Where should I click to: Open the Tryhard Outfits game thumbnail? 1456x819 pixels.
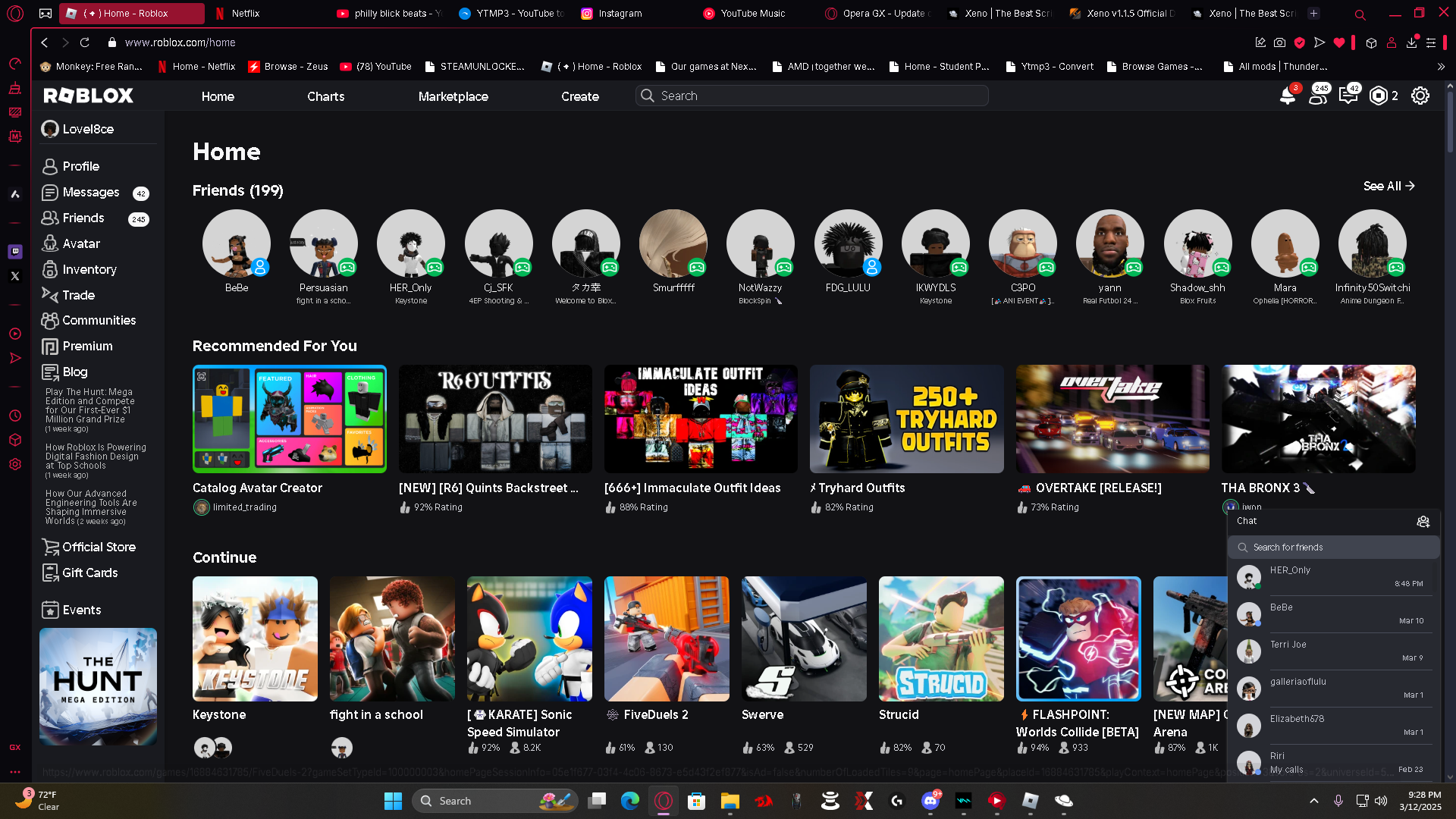907,419
